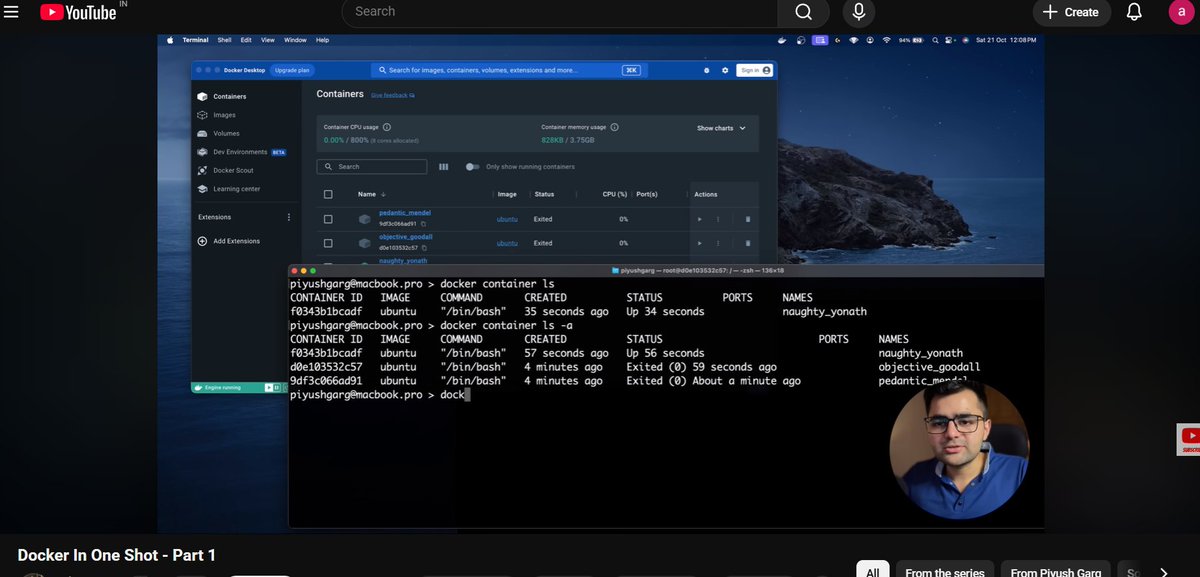Image resolution: width=1200 pixels, height=577 pixels.
Task: Open the Shell menu in menu bar
Action: point(224,40)
